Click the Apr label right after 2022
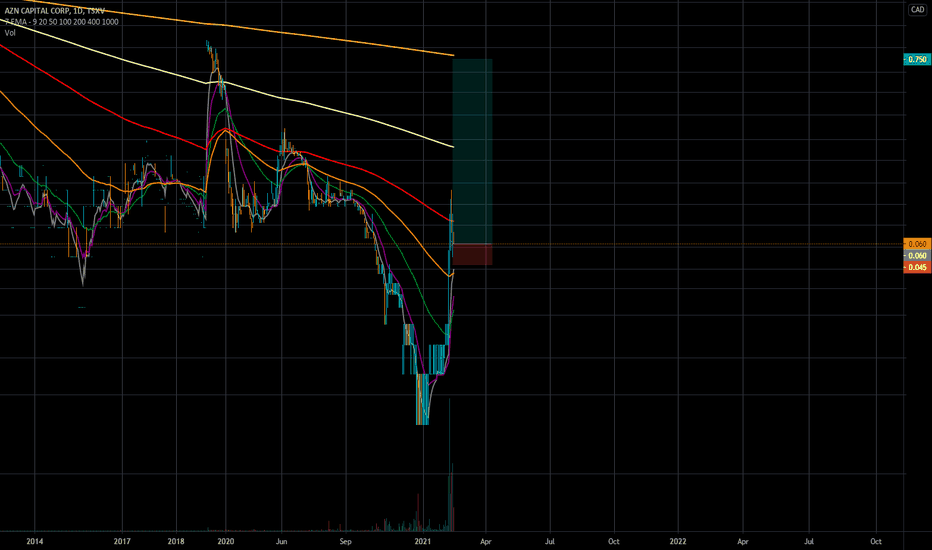Viewport: 932px width, 550px height. [x=743, y=541]
